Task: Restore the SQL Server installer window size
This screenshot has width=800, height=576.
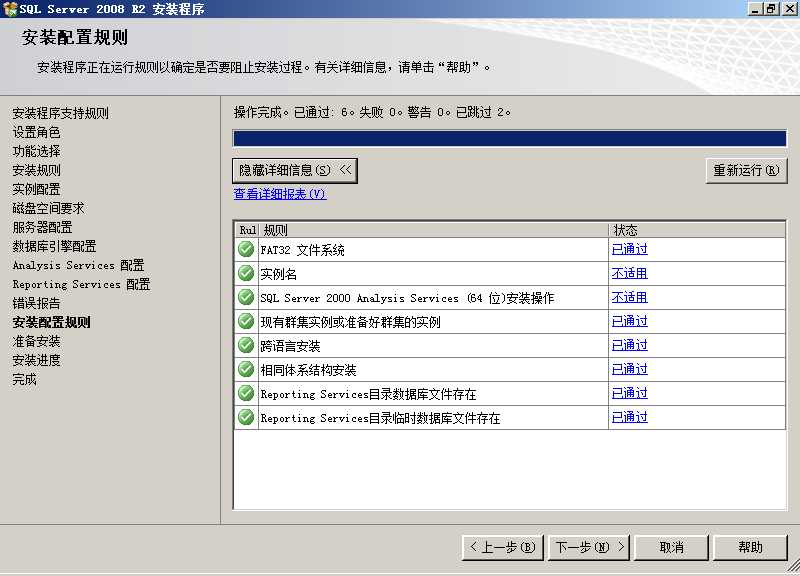Action: [771, 9]
